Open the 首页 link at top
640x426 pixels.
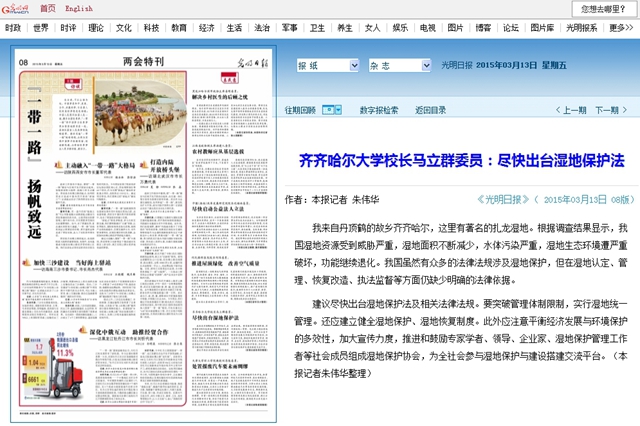click(48, 8)
